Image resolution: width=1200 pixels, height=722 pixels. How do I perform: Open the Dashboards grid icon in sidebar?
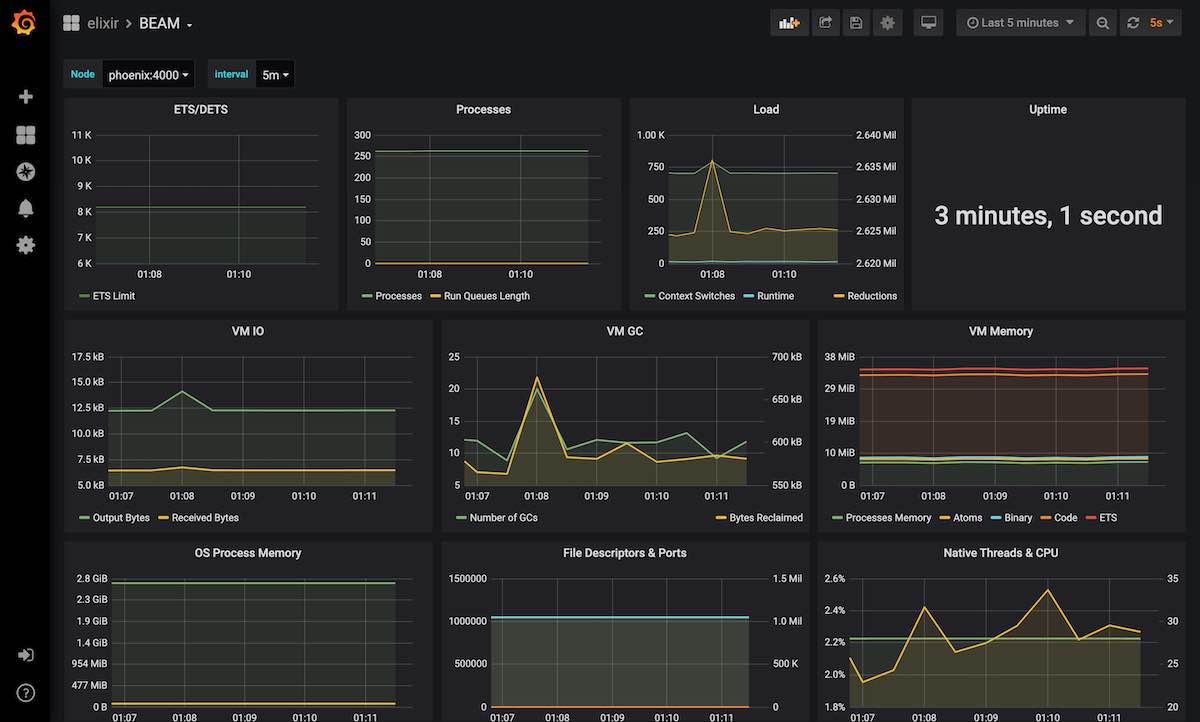tap(26, 135)
